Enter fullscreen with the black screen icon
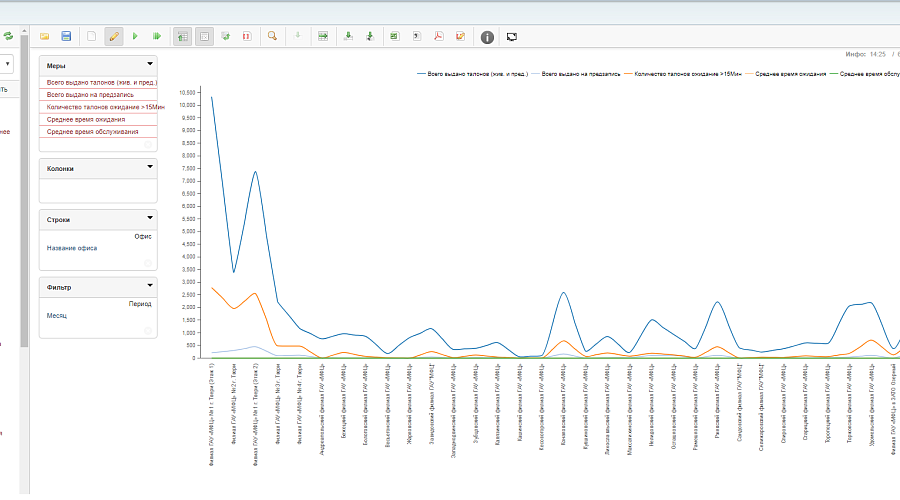The width and height of the screenshot is (900, 500). pos(511,37)
